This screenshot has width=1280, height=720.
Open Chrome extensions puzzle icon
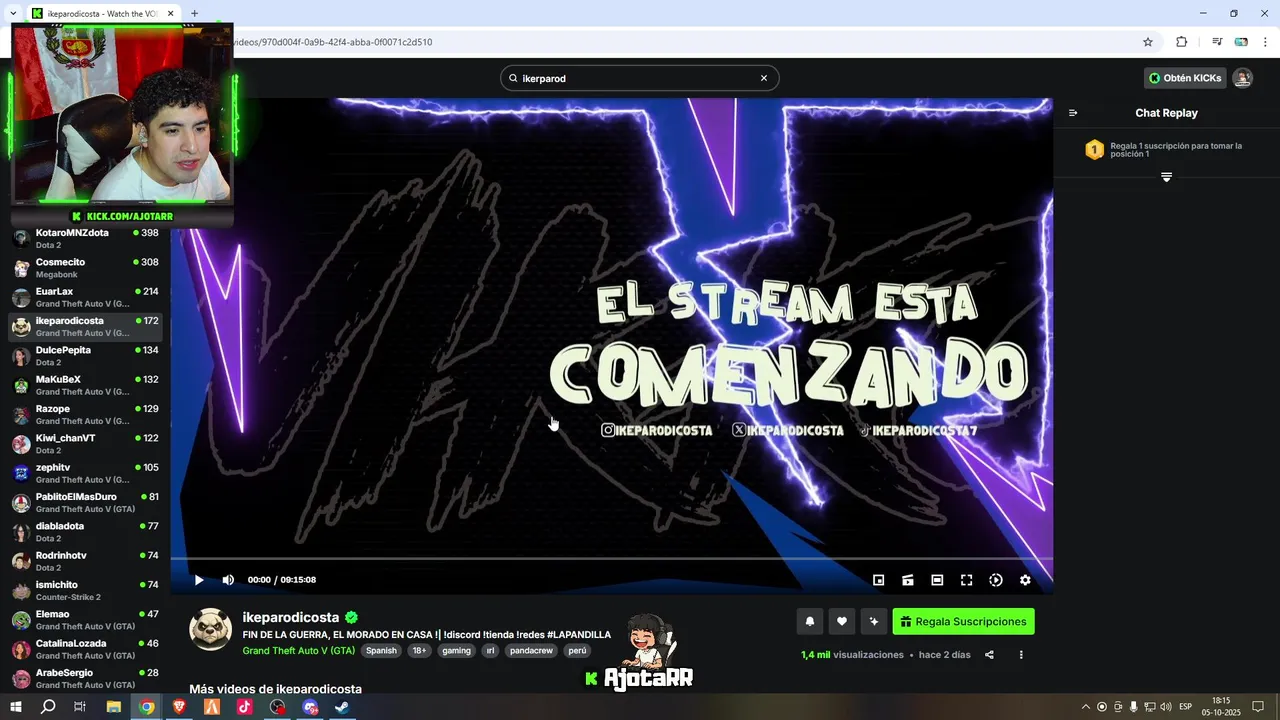click(1181, 42)
